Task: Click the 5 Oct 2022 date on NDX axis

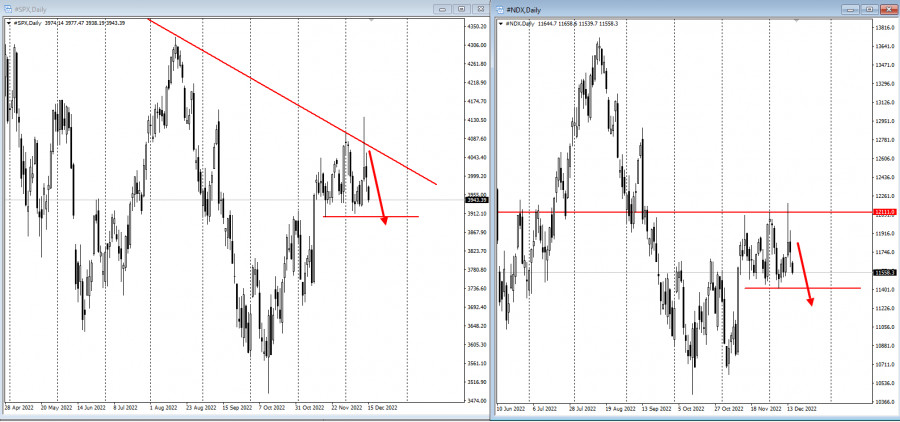Action: click(690, 409)
